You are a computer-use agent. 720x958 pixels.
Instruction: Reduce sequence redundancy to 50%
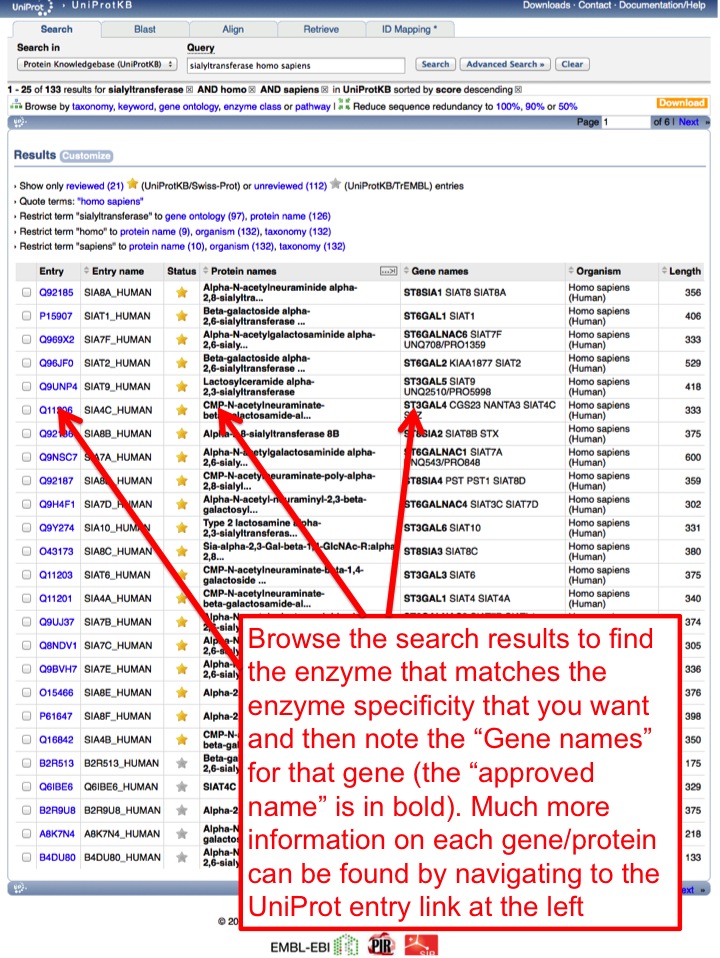tap(568, 106)
